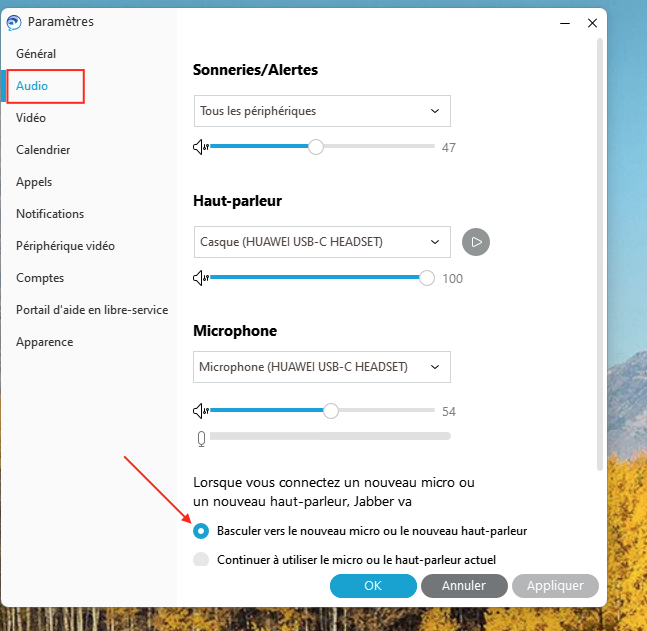647x631 pixels.
Task: Click the settings panel vertical scrollbar
Action: tap(600, 250)
